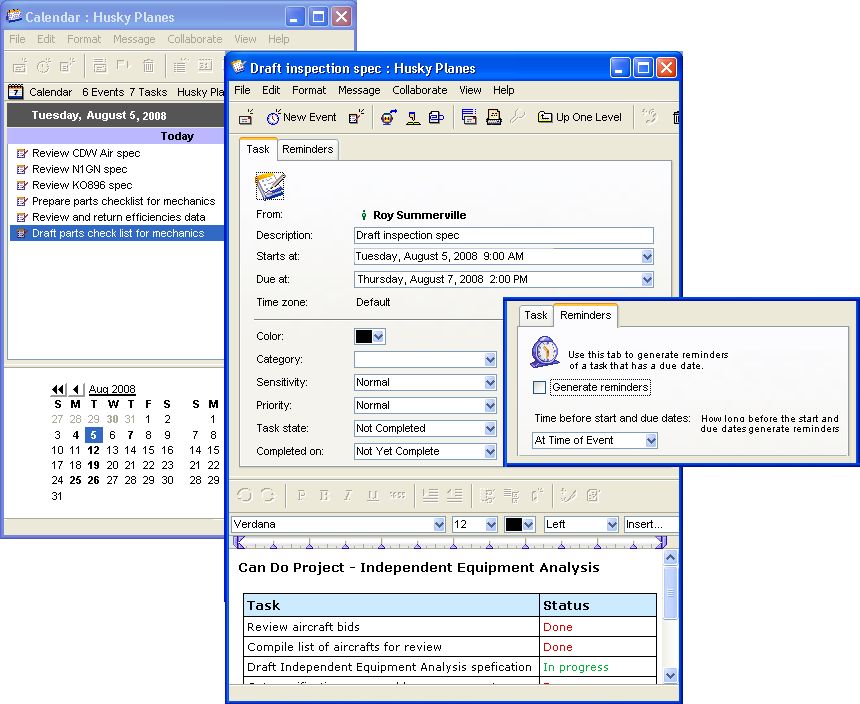The width and height of the screenshot is (860, 704).
Task: Open the Priority dropdown
Action: (490, 406)
